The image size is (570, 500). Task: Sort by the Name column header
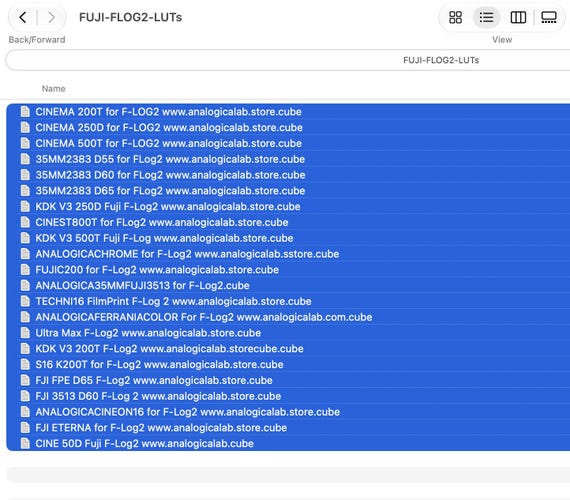point(53,88)
